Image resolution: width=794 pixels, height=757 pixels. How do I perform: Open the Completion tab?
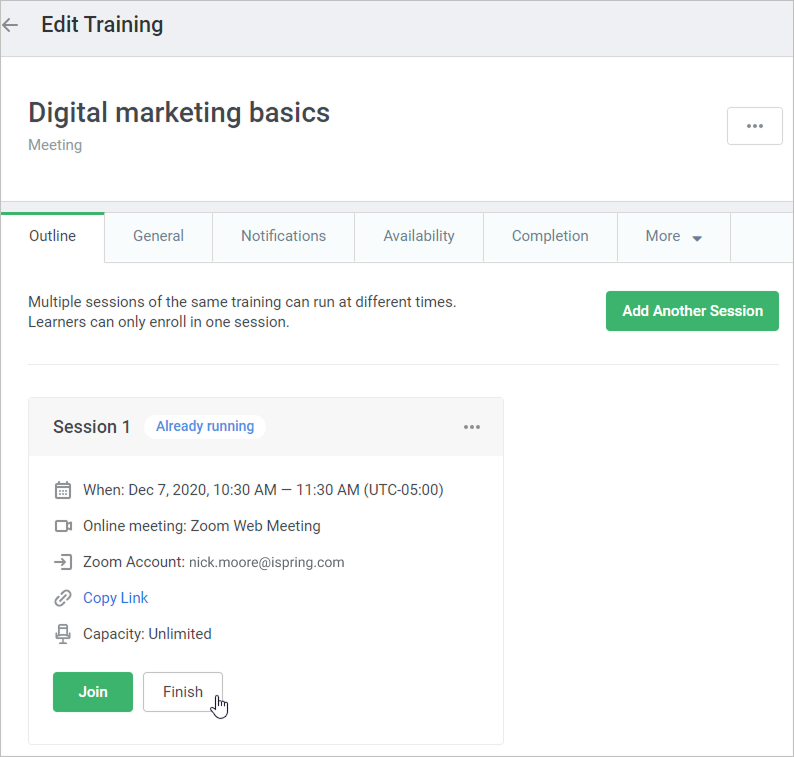click(x=550, y=237)
